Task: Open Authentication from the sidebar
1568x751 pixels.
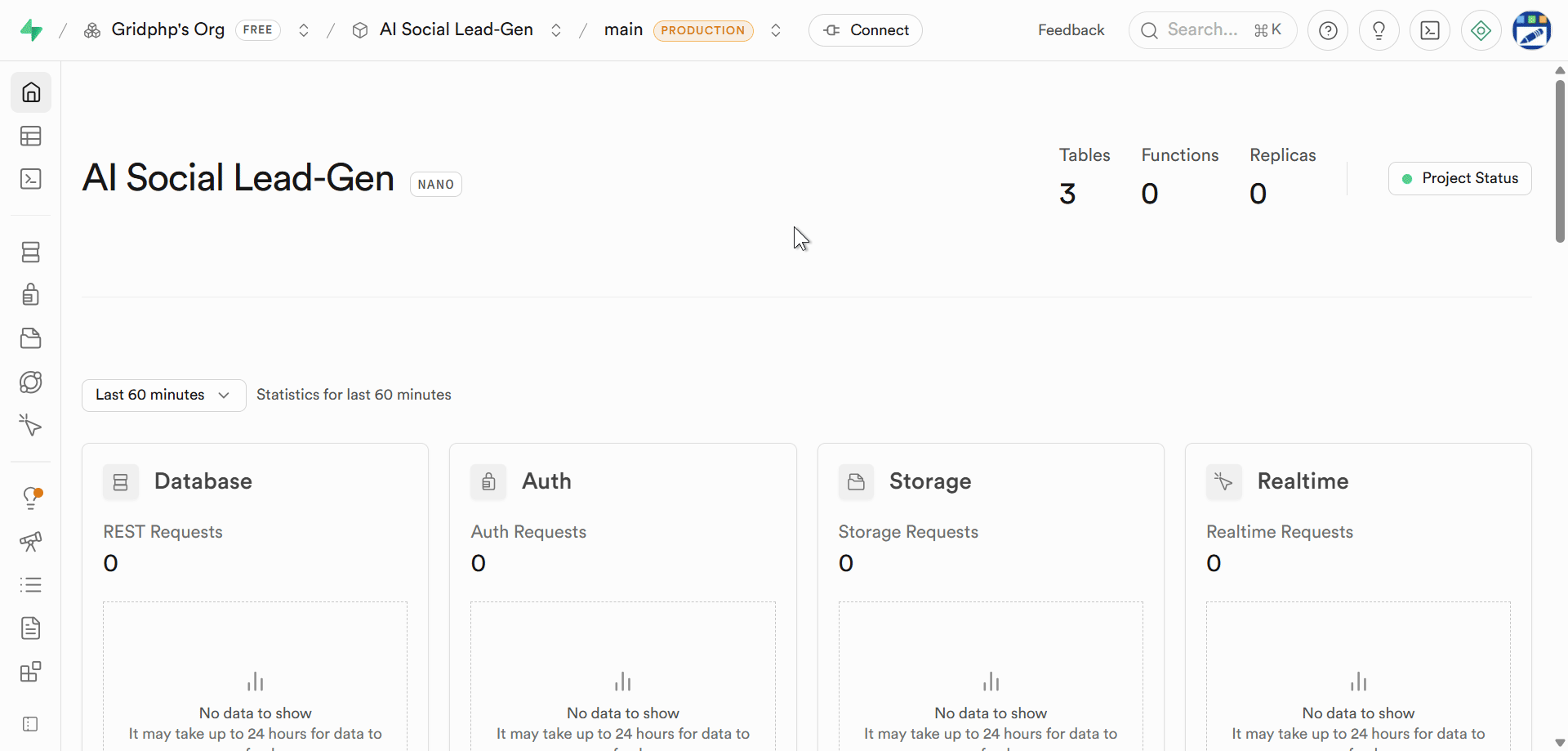Action: (x=31, y=295)
